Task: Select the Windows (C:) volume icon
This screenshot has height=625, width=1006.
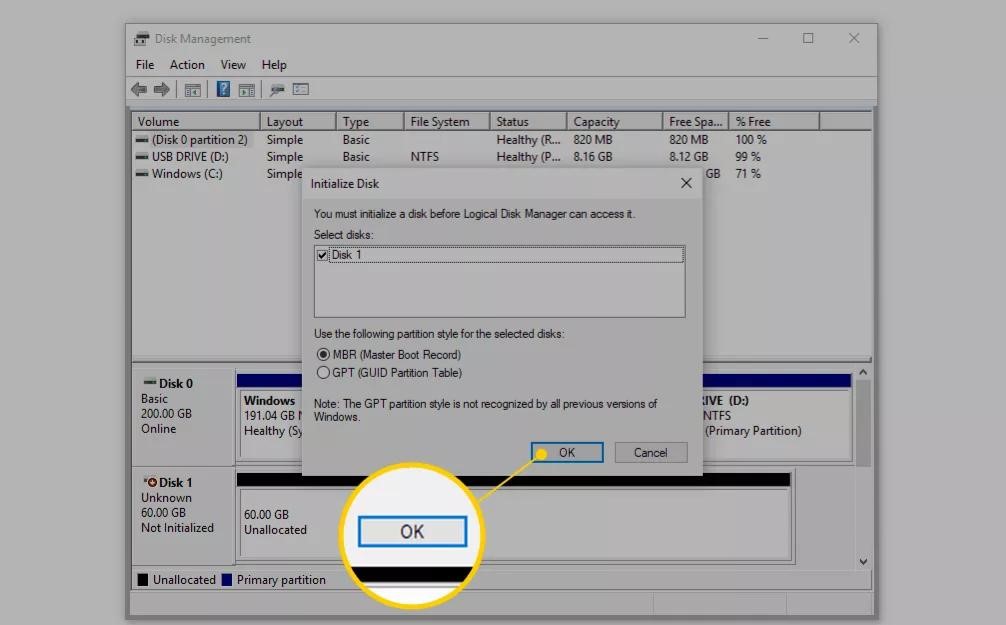Action: [140, 173]
